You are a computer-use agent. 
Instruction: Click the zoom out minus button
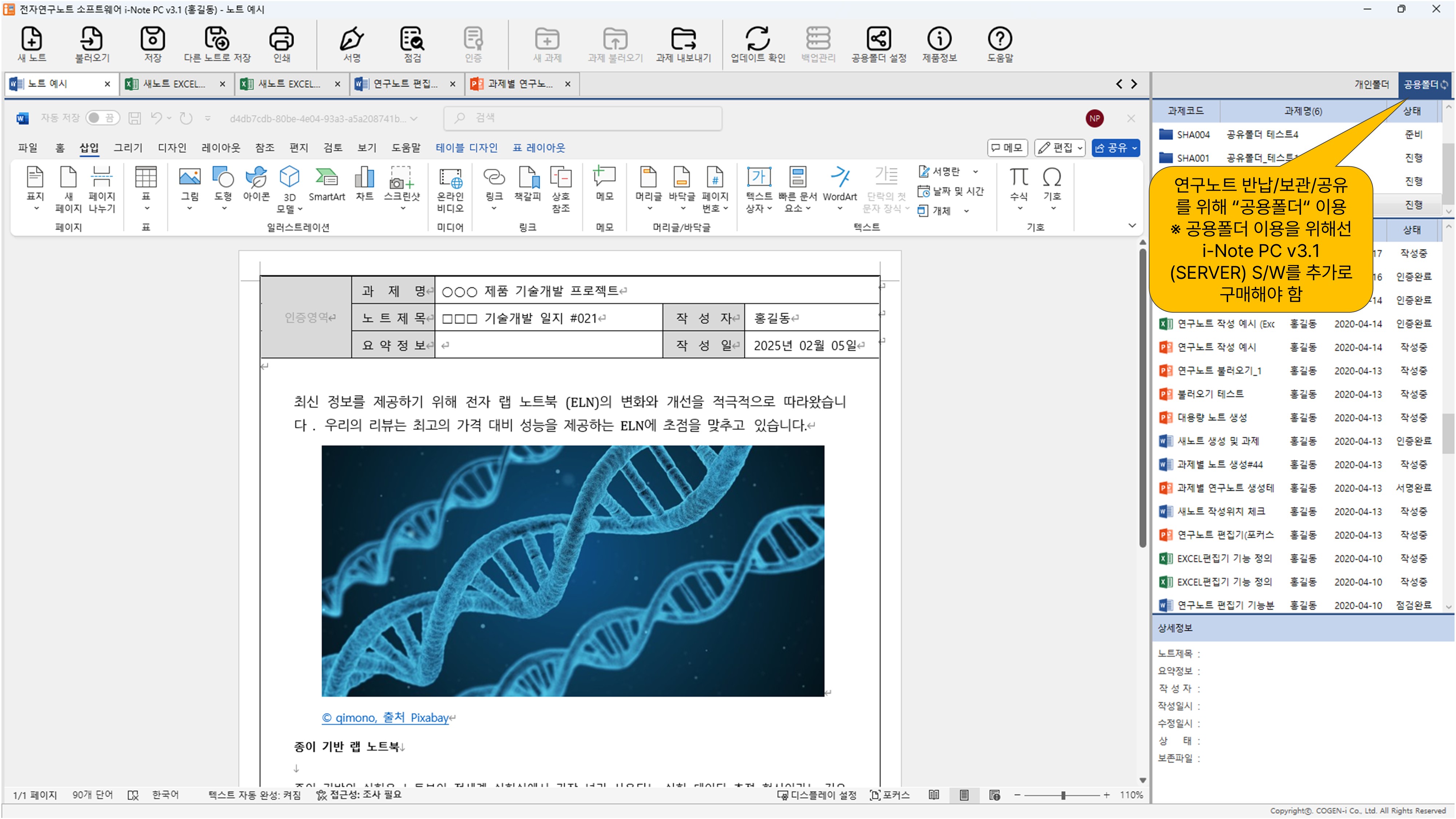tap(1017, 795)
